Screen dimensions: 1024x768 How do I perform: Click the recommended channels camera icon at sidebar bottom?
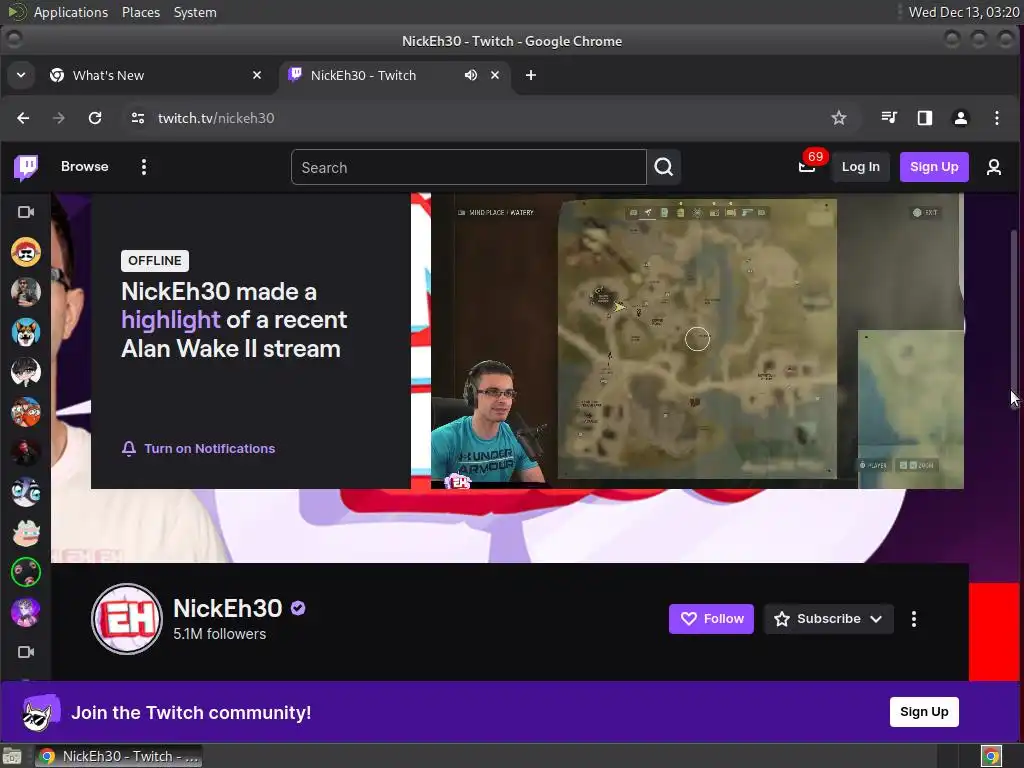[26, 652]
